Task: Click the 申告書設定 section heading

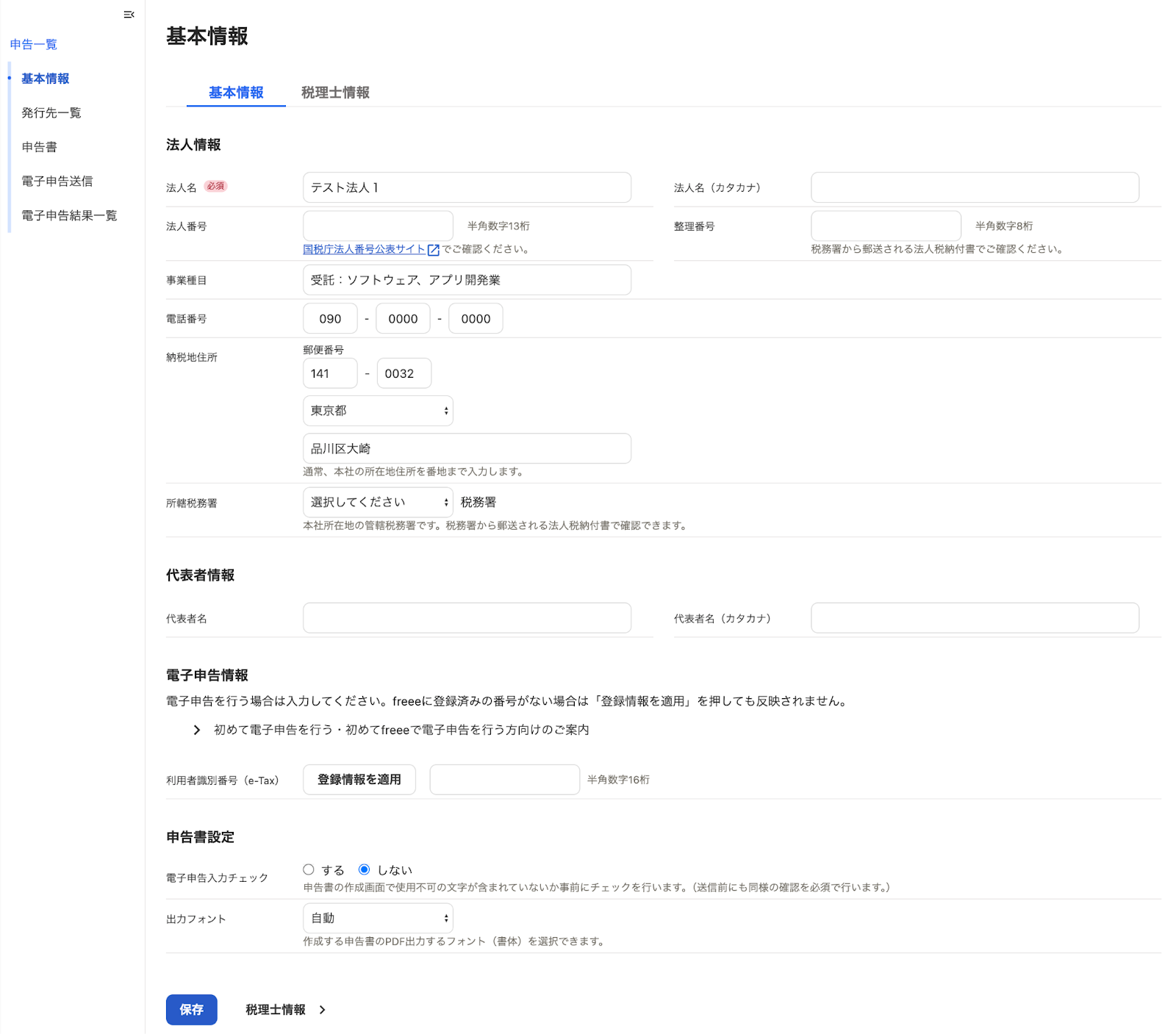Action: (x=200, y=837)
